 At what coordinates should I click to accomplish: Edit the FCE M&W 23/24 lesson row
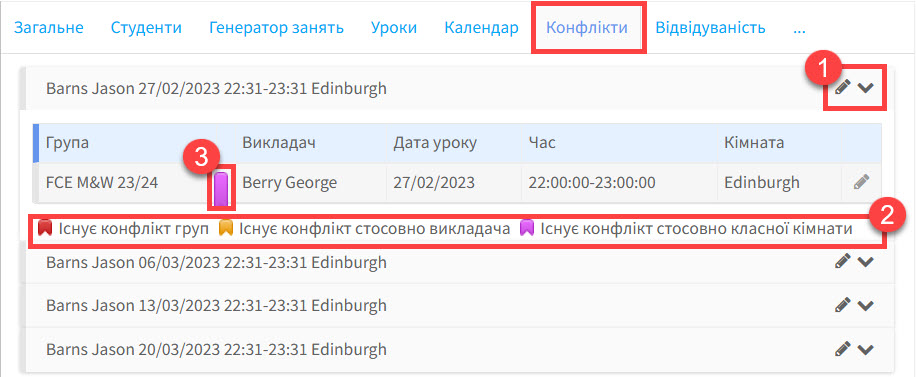pyautogui.click(x=861, y=182)
